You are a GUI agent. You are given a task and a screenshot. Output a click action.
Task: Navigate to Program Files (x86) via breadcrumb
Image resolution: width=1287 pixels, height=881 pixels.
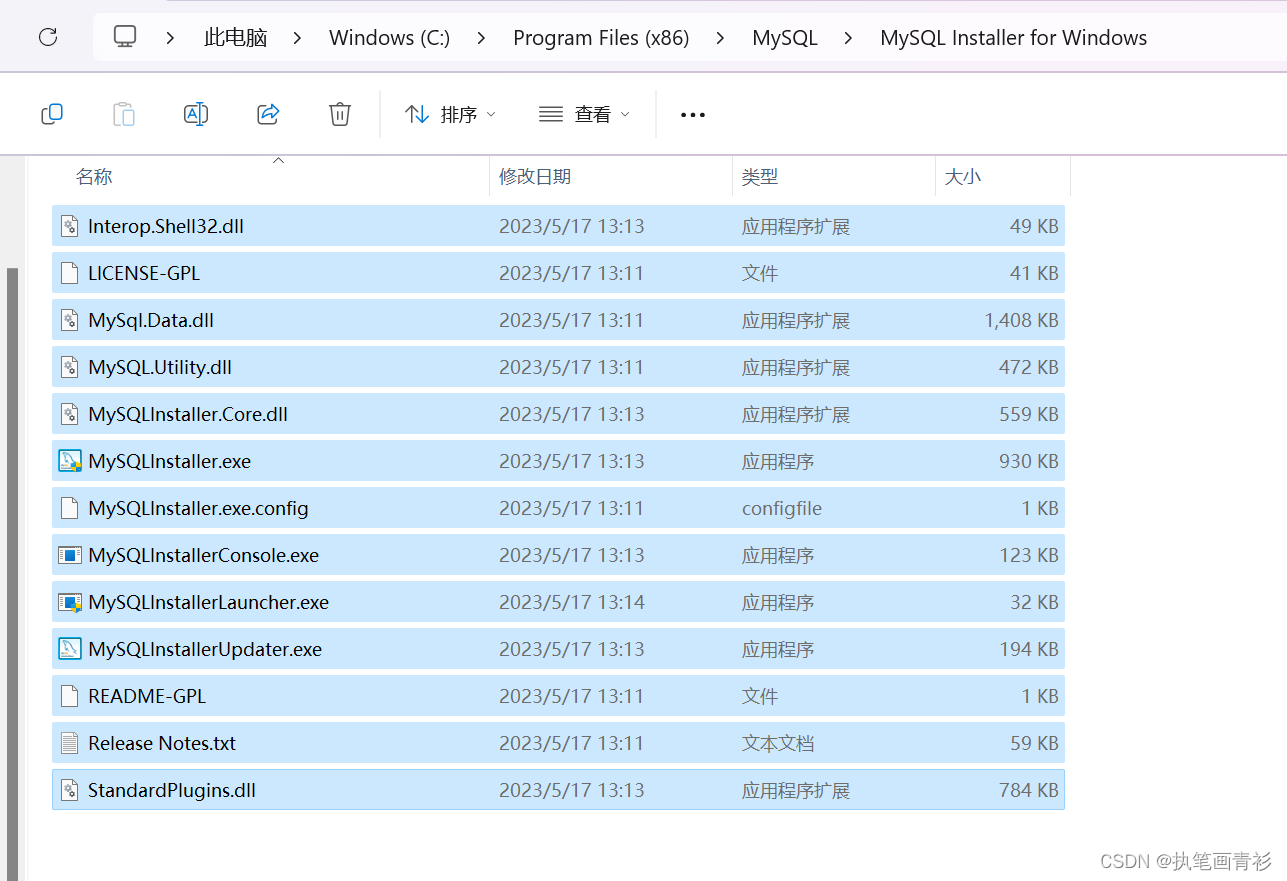(x=600, y=37)
